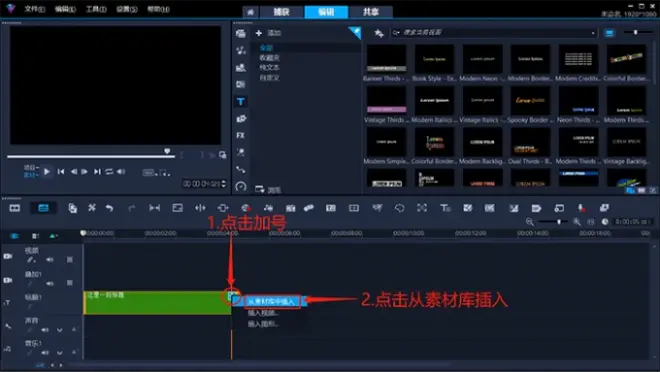Step to previous frame
This screenshot has height=372, width=660.
74,172
